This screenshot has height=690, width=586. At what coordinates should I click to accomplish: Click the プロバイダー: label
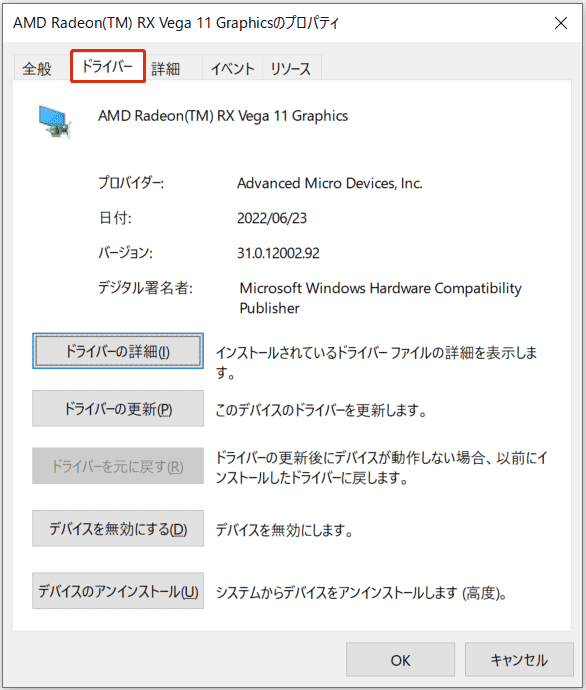tap(131, 183)
